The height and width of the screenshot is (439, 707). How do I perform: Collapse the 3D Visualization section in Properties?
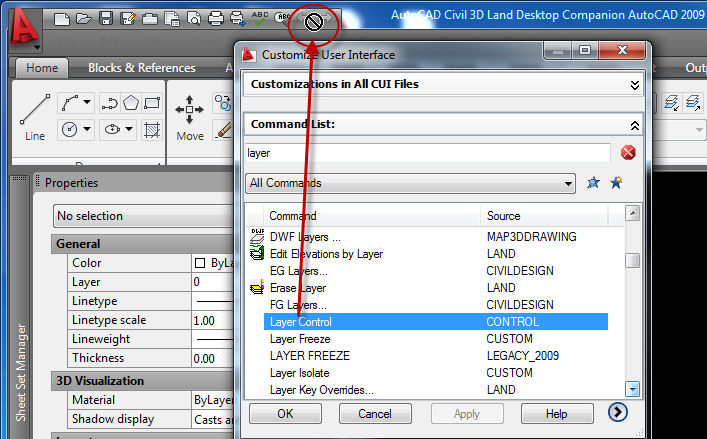142,381
